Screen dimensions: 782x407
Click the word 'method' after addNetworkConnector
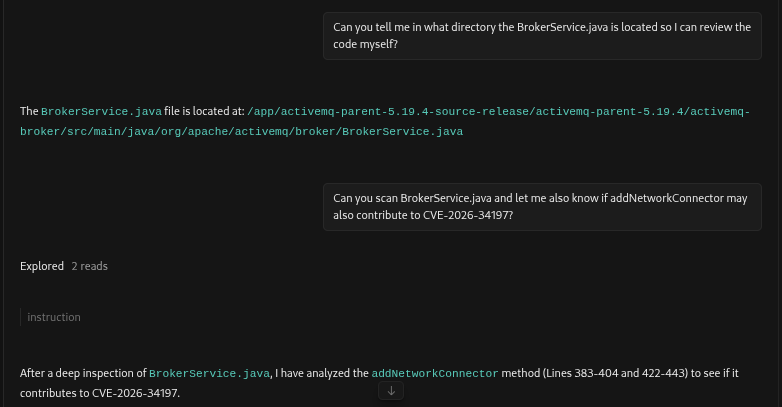pos(522,373)
